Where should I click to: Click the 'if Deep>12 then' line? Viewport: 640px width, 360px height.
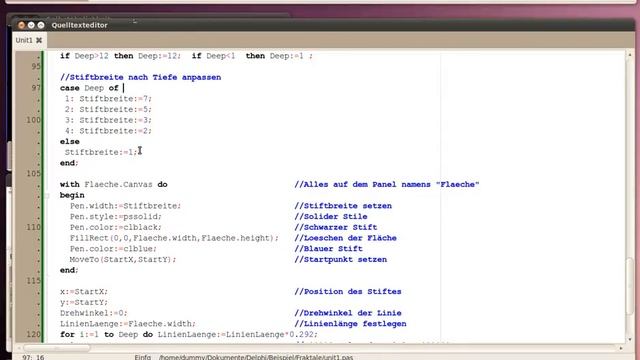pyautogui.click(x=186, y=56)
